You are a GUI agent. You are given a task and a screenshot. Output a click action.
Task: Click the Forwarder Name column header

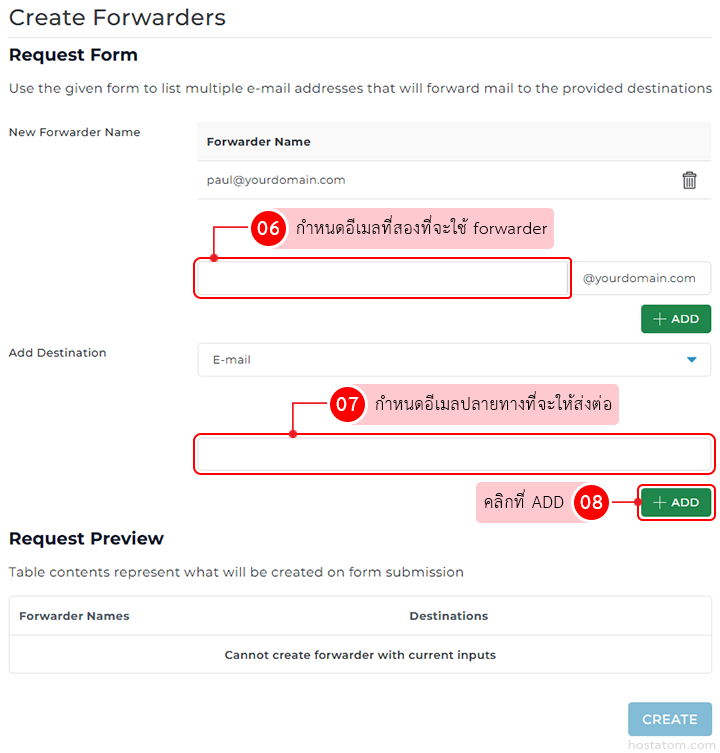[258, 142]
